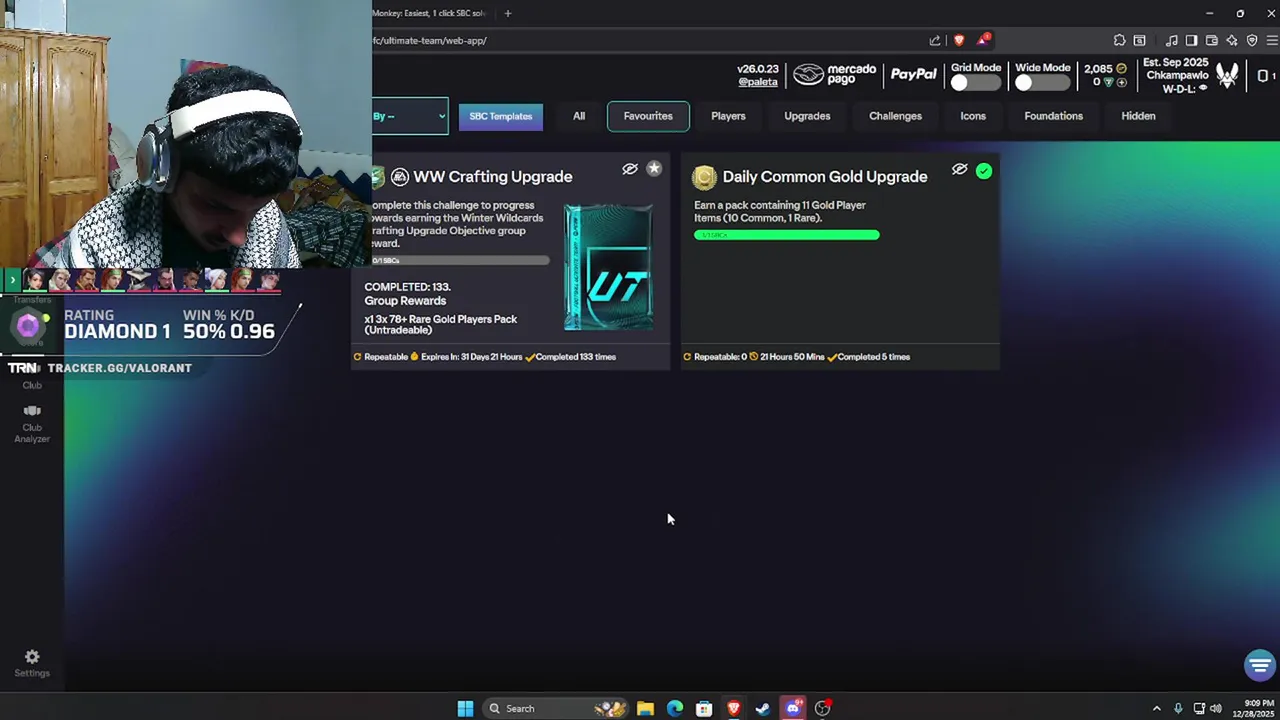Open File Explorer from the taskbar

tap(645, 708)
